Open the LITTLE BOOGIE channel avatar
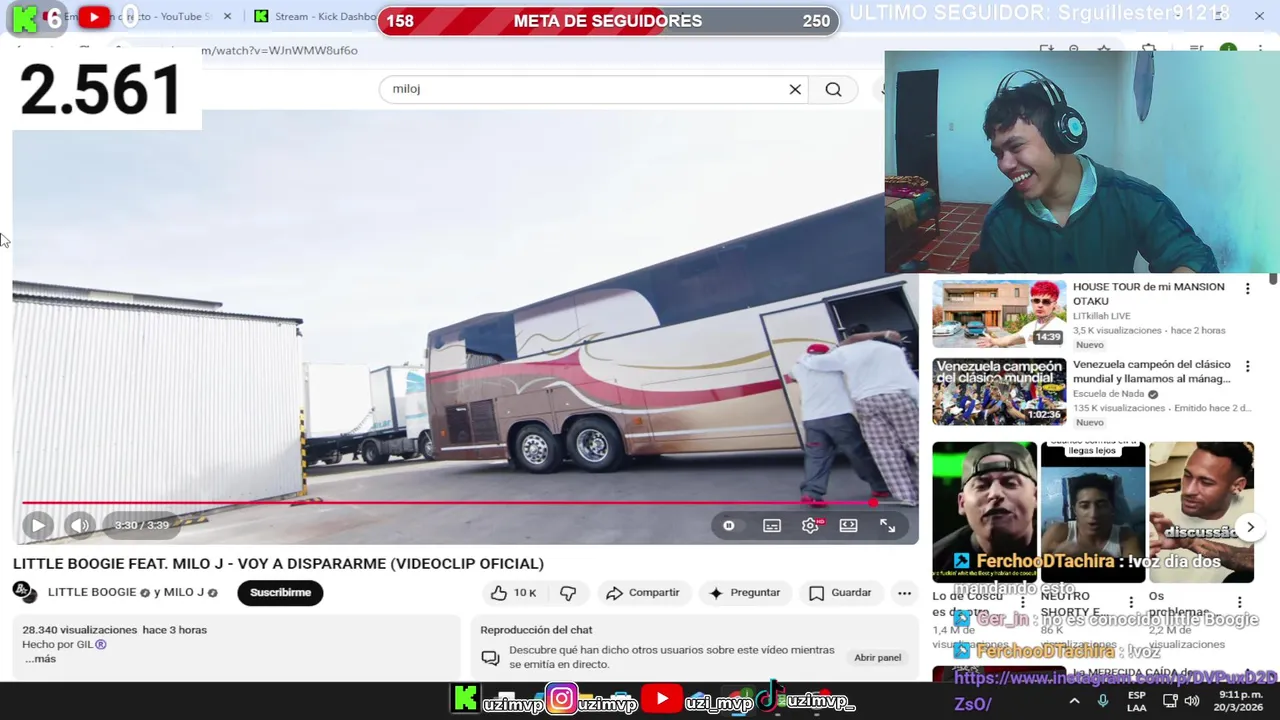The width and height of the screenshot is (1280, 720). (25, 592)
